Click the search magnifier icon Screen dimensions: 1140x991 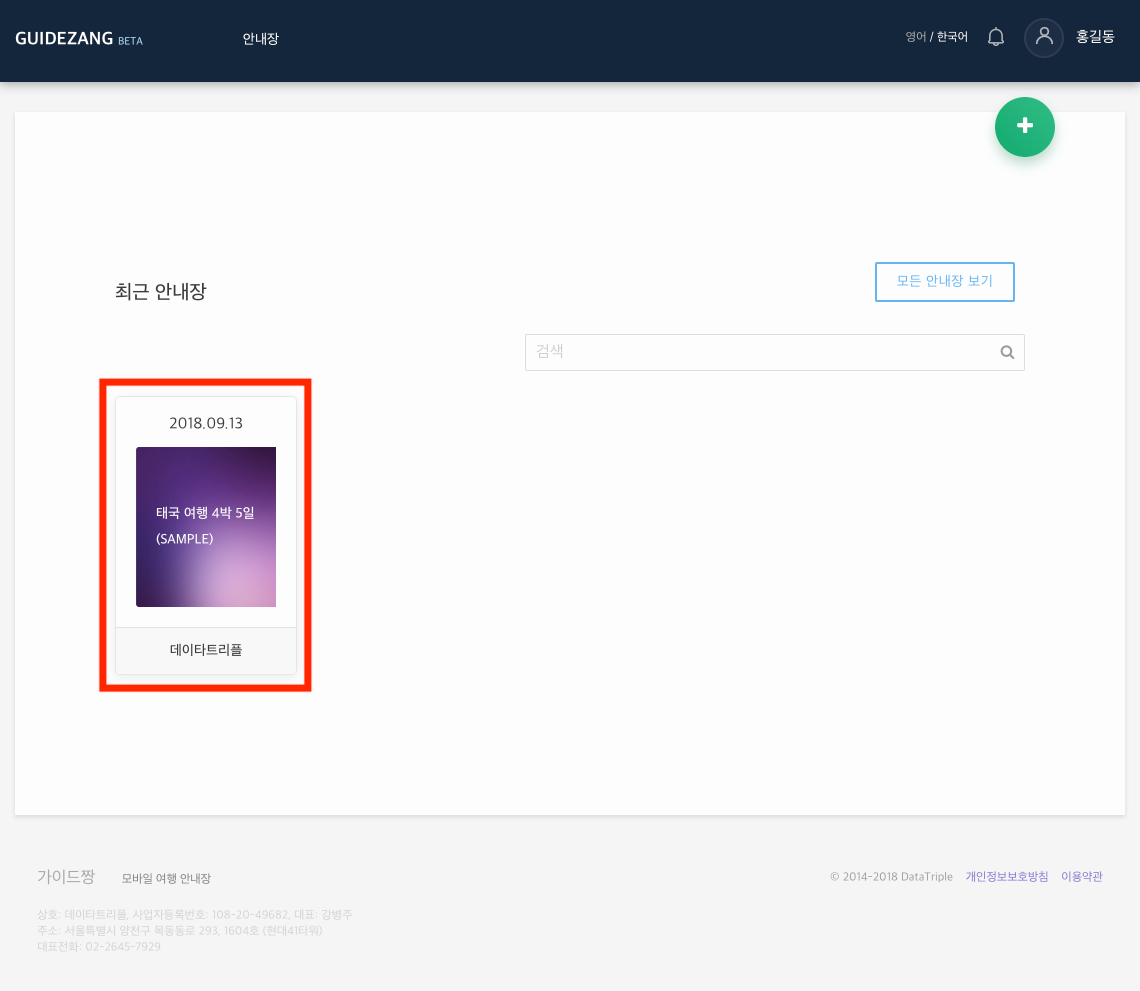(x=1007, y=353)
